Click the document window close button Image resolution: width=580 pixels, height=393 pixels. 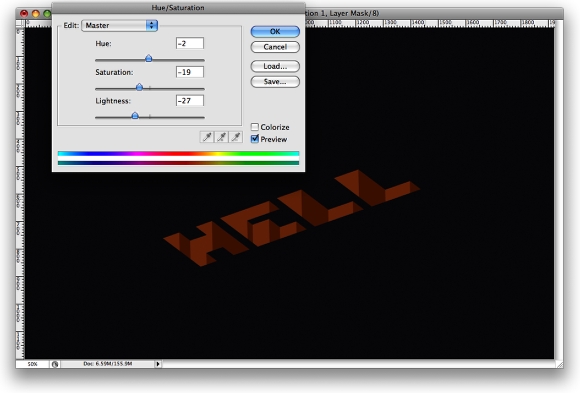tap(24, 14)
